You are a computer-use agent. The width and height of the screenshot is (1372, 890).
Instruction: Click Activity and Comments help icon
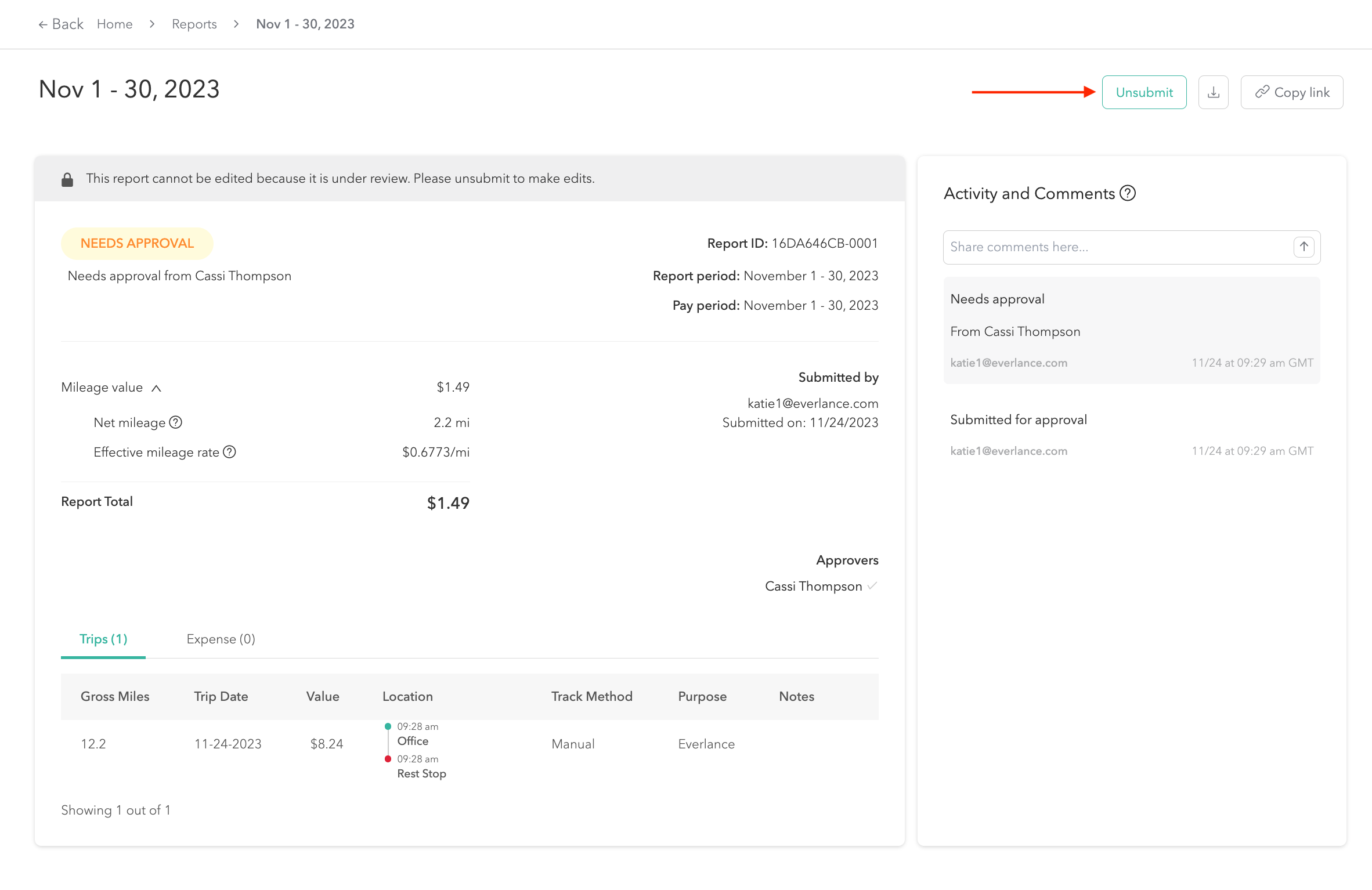point(1127,193)
